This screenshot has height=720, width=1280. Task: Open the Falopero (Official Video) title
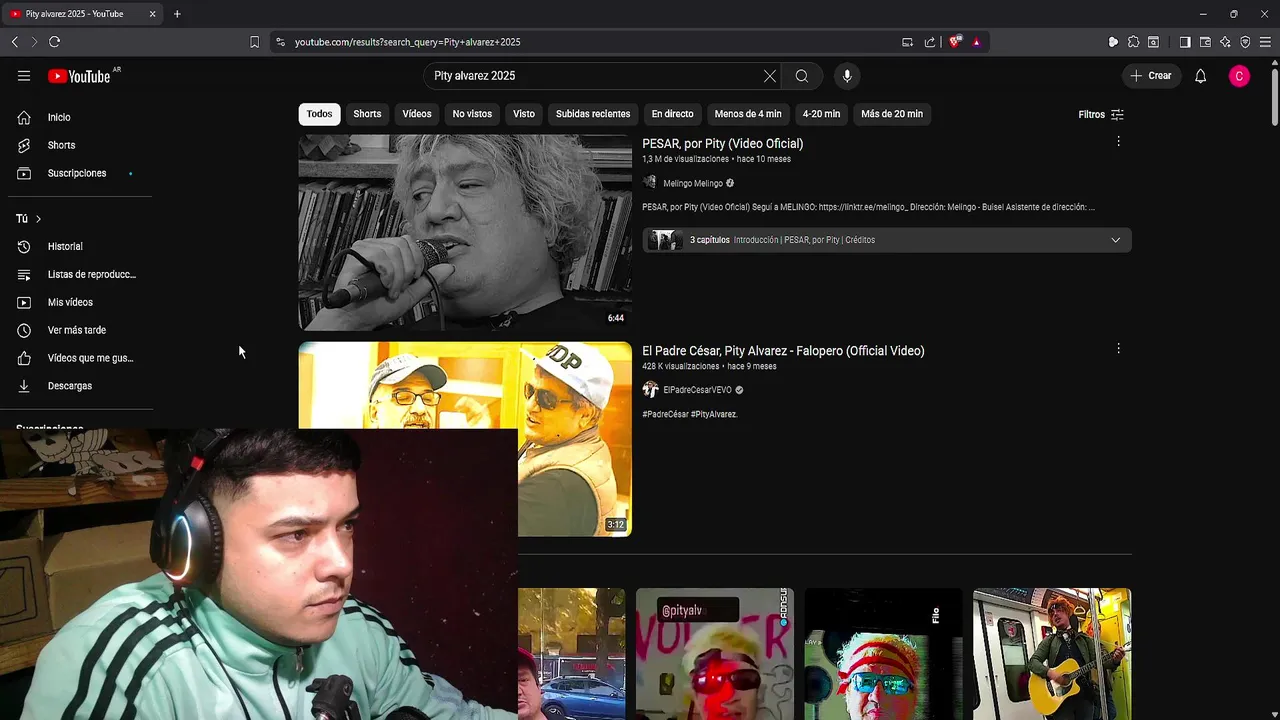click(783, 351)
